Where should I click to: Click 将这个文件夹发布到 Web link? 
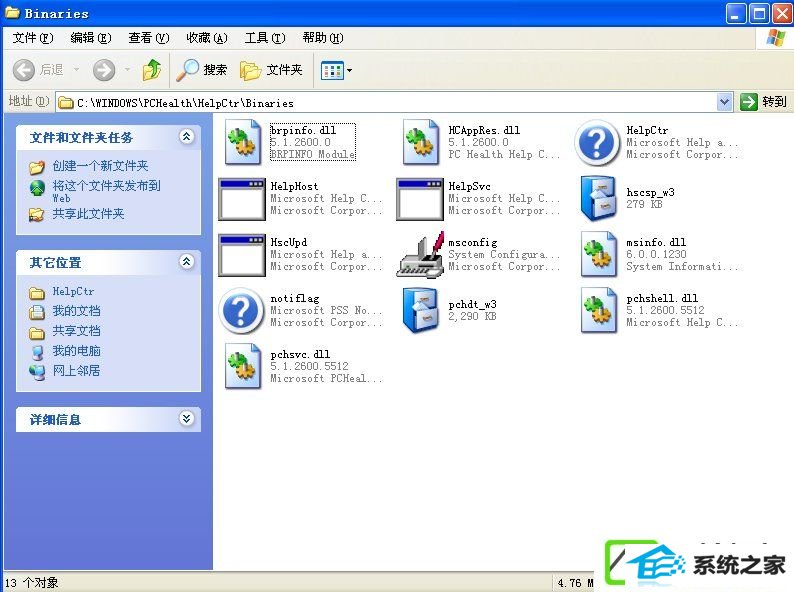[106, 191]
